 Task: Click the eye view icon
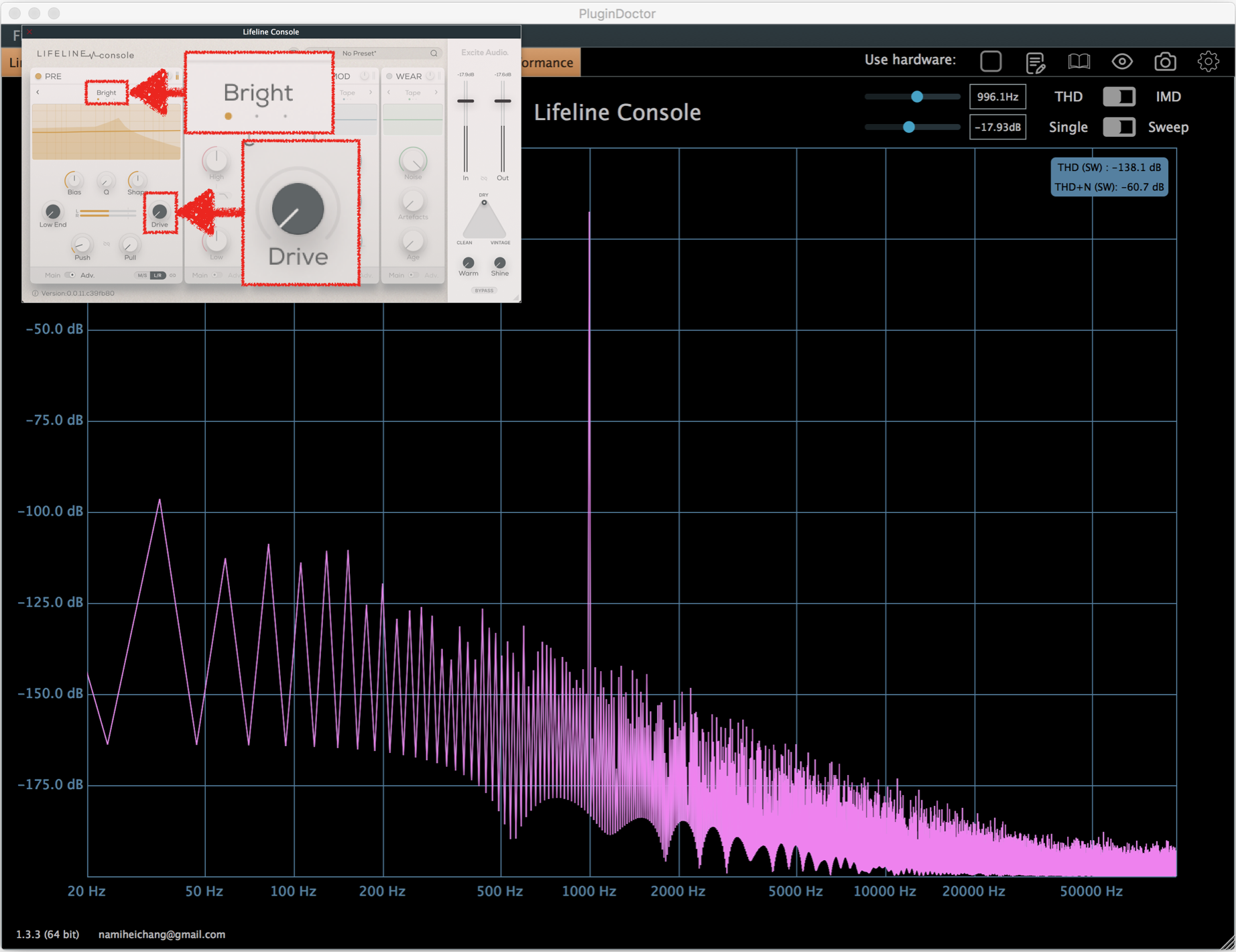pyautogui.click(x=1122, y=62)
